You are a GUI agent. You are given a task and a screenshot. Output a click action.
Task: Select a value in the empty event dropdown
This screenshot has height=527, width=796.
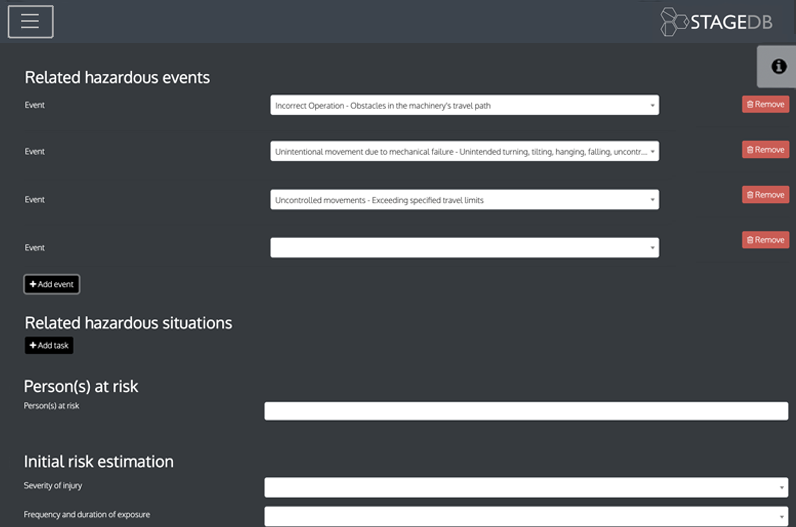tap(464, 247)
